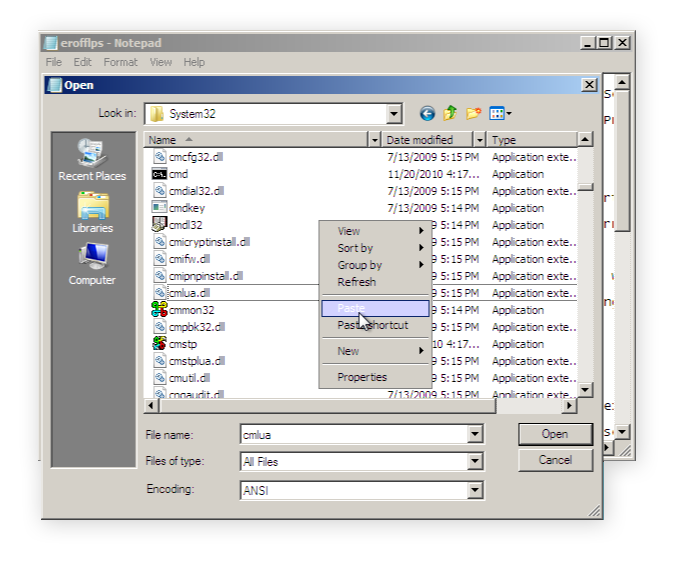Click the Open button
Screen dimensions: 679x562
[x=554, y=434]
